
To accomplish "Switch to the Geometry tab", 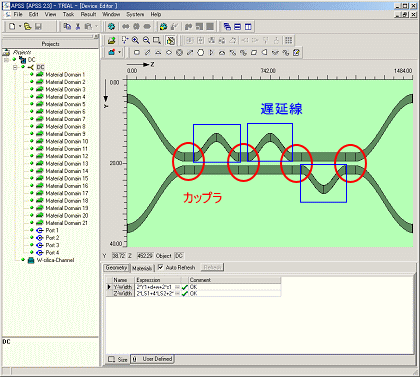I will (x=116, y=268).
